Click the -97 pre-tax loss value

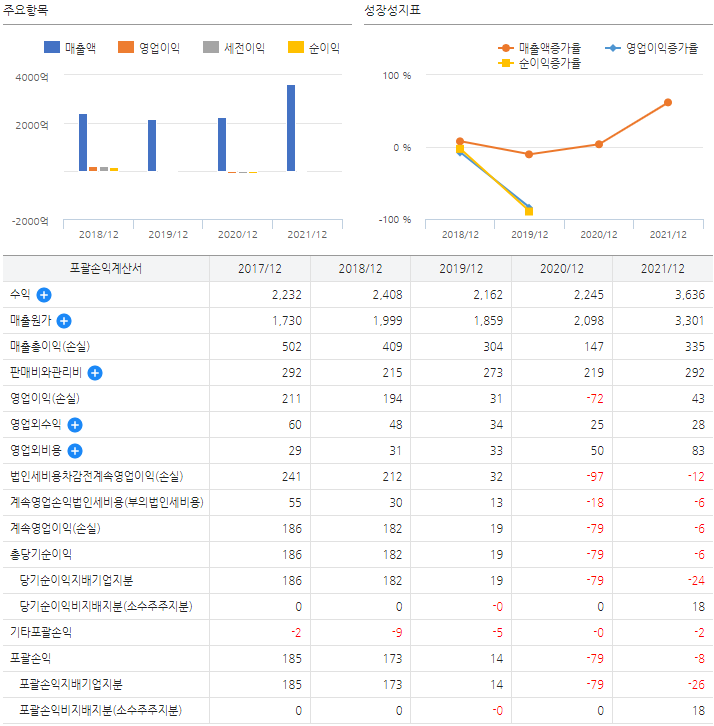[595, 476]
